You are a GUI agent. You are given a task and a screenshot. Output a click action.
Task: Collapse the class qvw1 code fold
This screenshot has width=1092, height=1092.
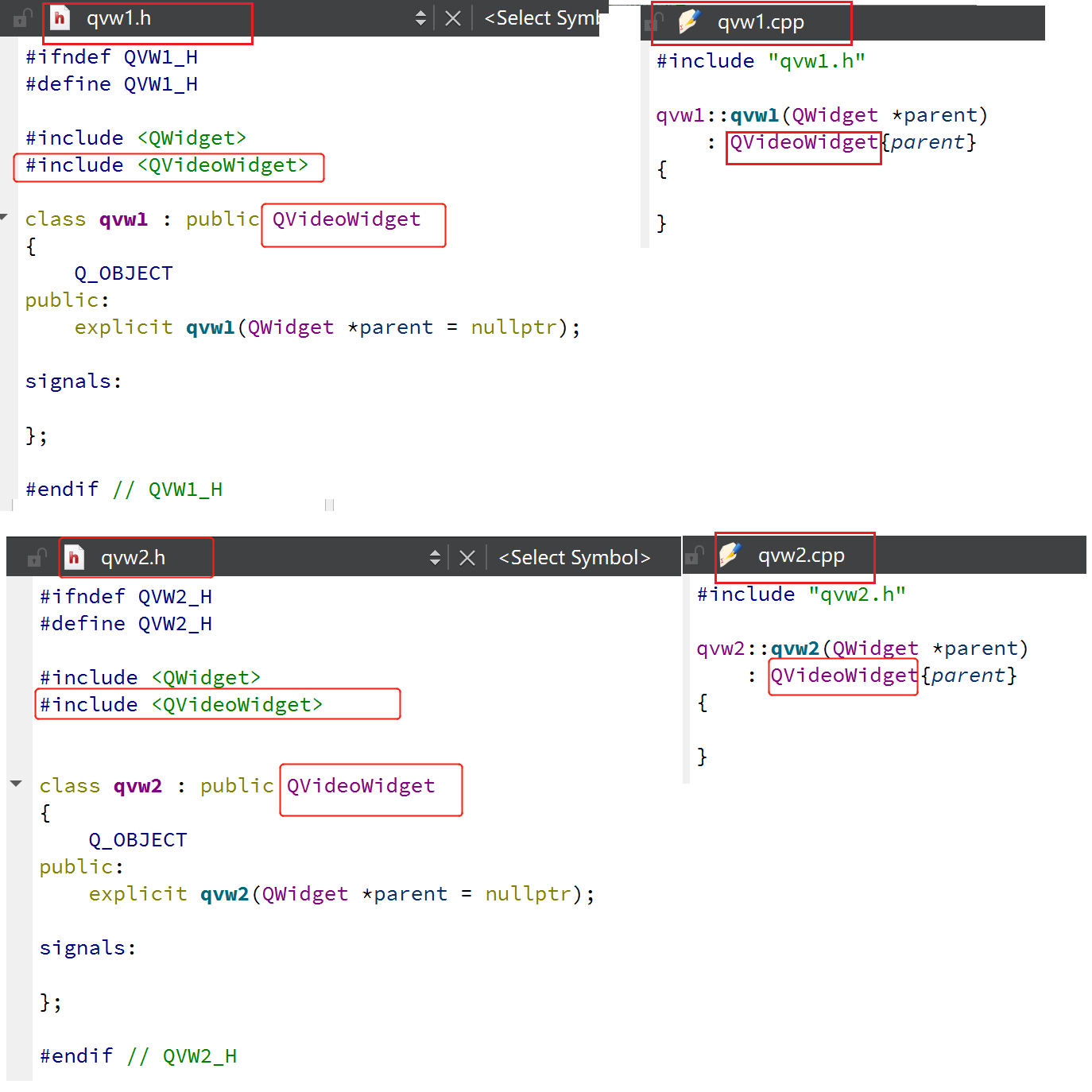[x=5, y=217]
